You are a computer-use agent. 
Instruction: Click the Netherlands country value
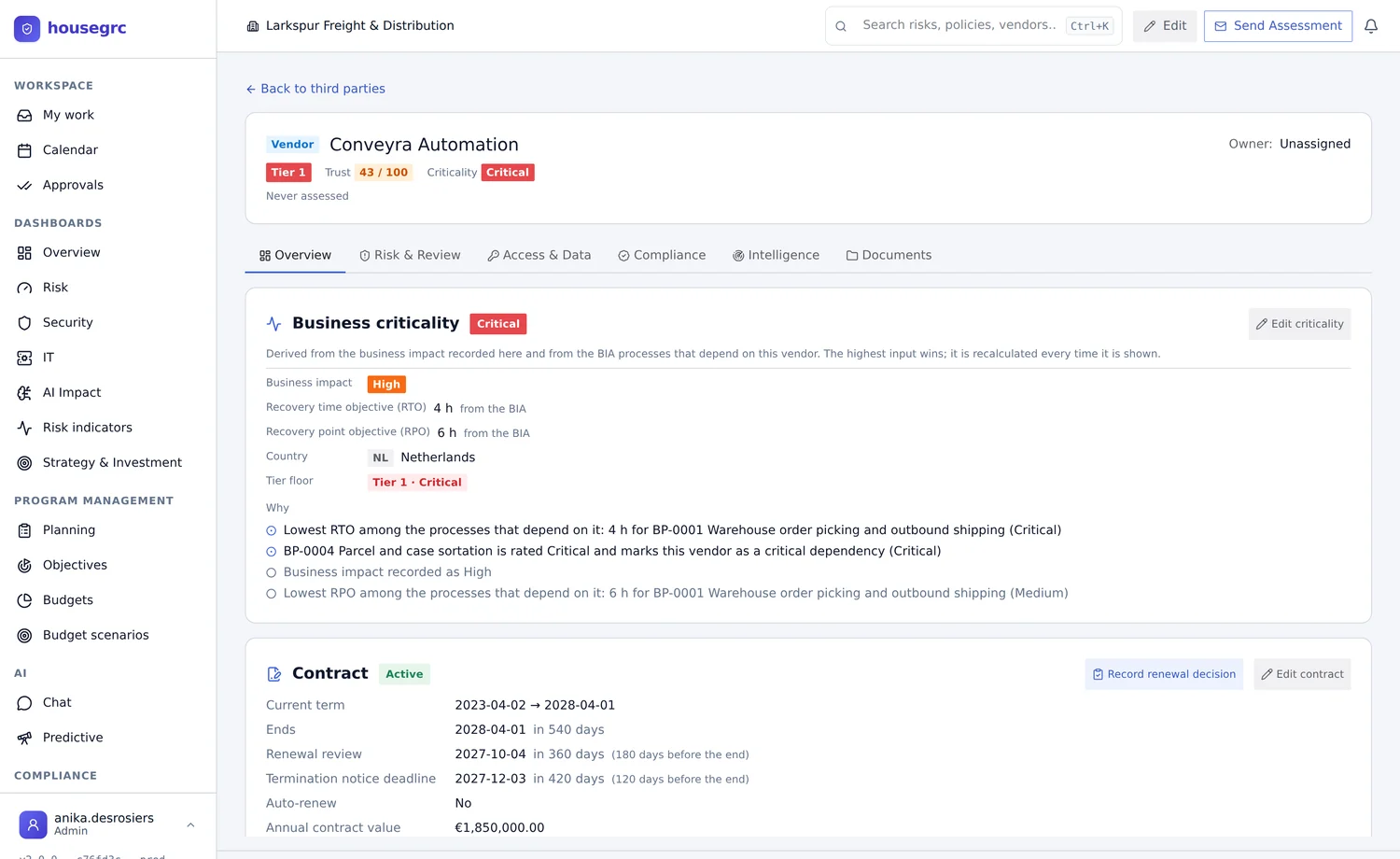[438, 458]
